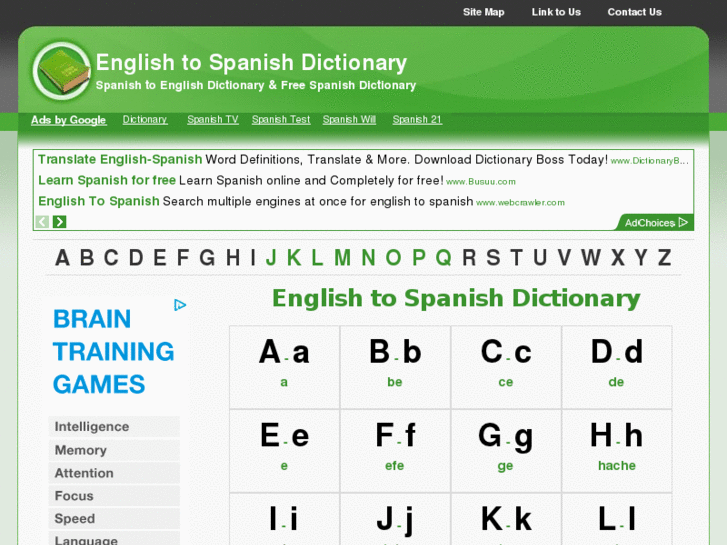Select Speed in the brain games ad
This screenshot has height=545, width=727.
coord(114,519)
